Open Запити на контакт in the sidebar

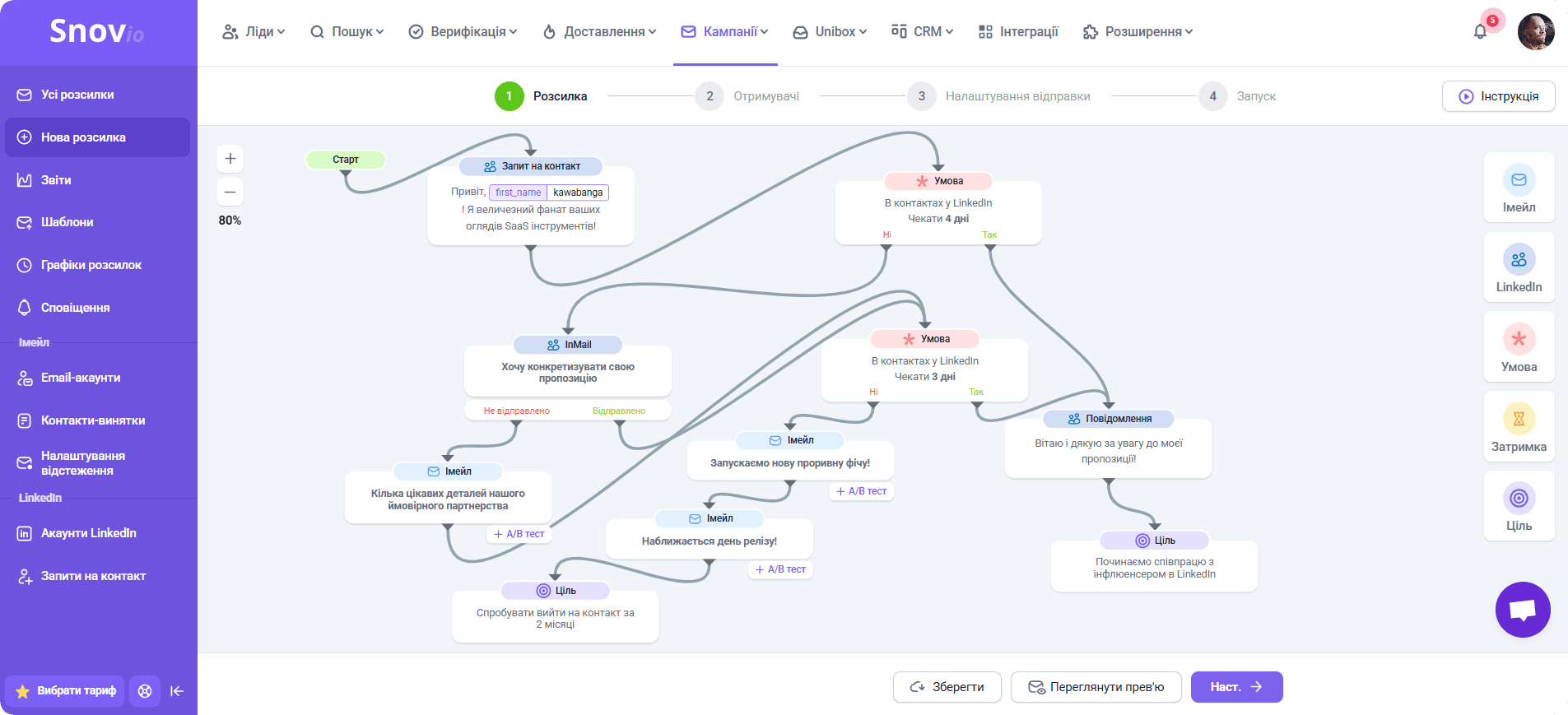(98, 576)
